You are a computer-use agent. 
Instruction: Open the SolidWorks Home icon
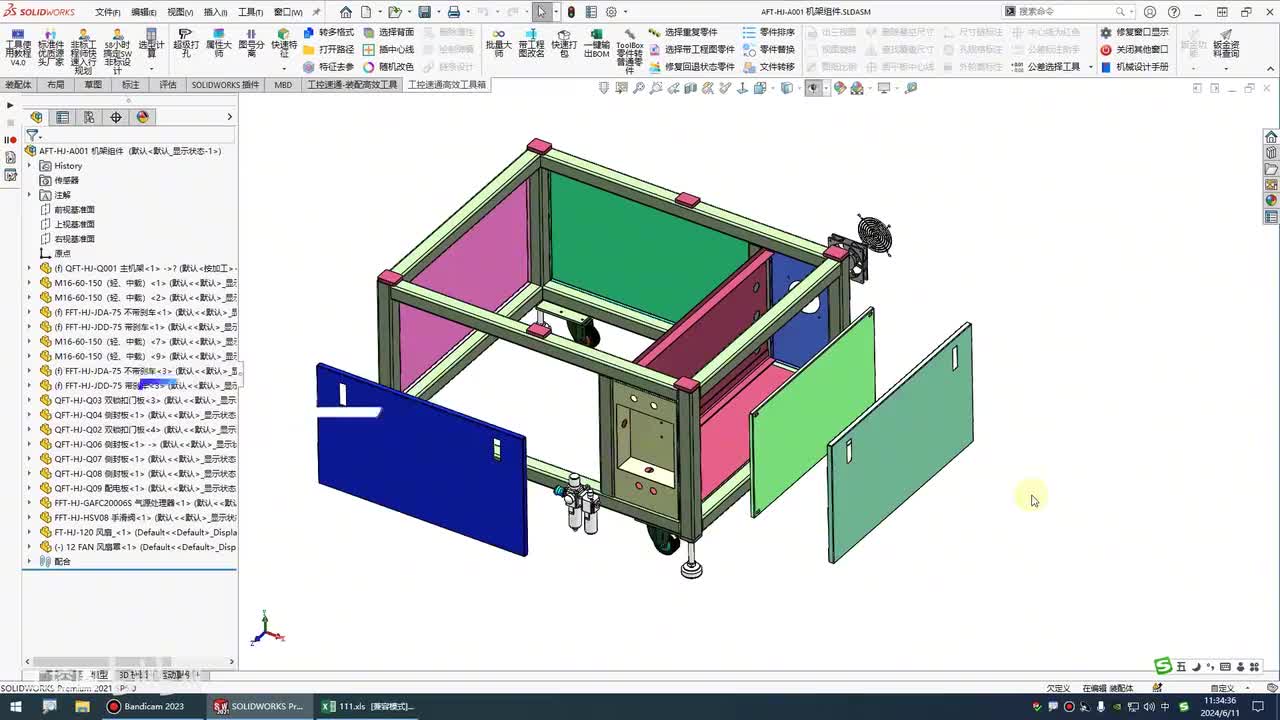click(x=346, y=12)
